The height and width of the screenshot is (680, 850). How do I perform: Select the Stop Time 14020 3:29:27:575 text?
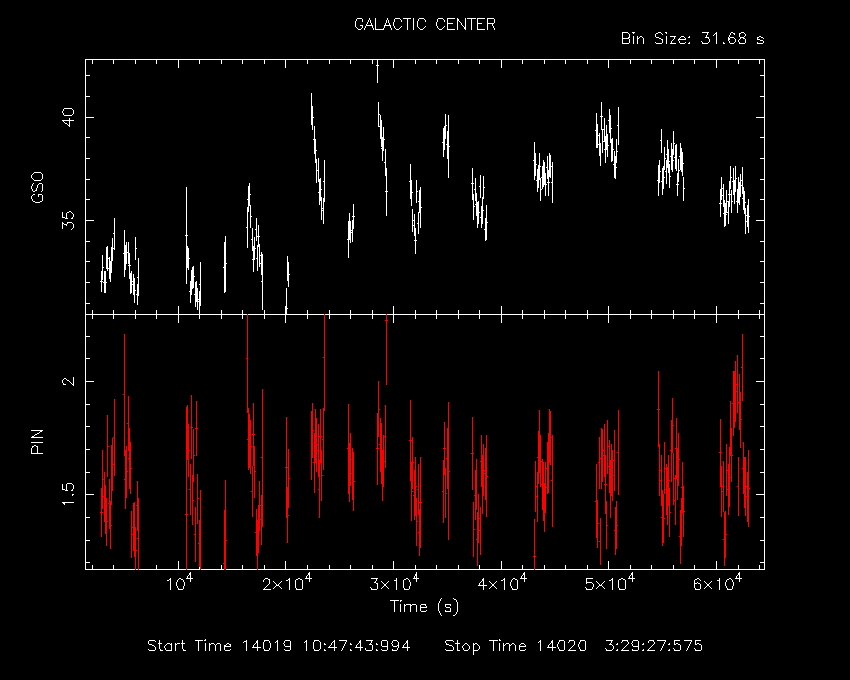click(574, 646)
